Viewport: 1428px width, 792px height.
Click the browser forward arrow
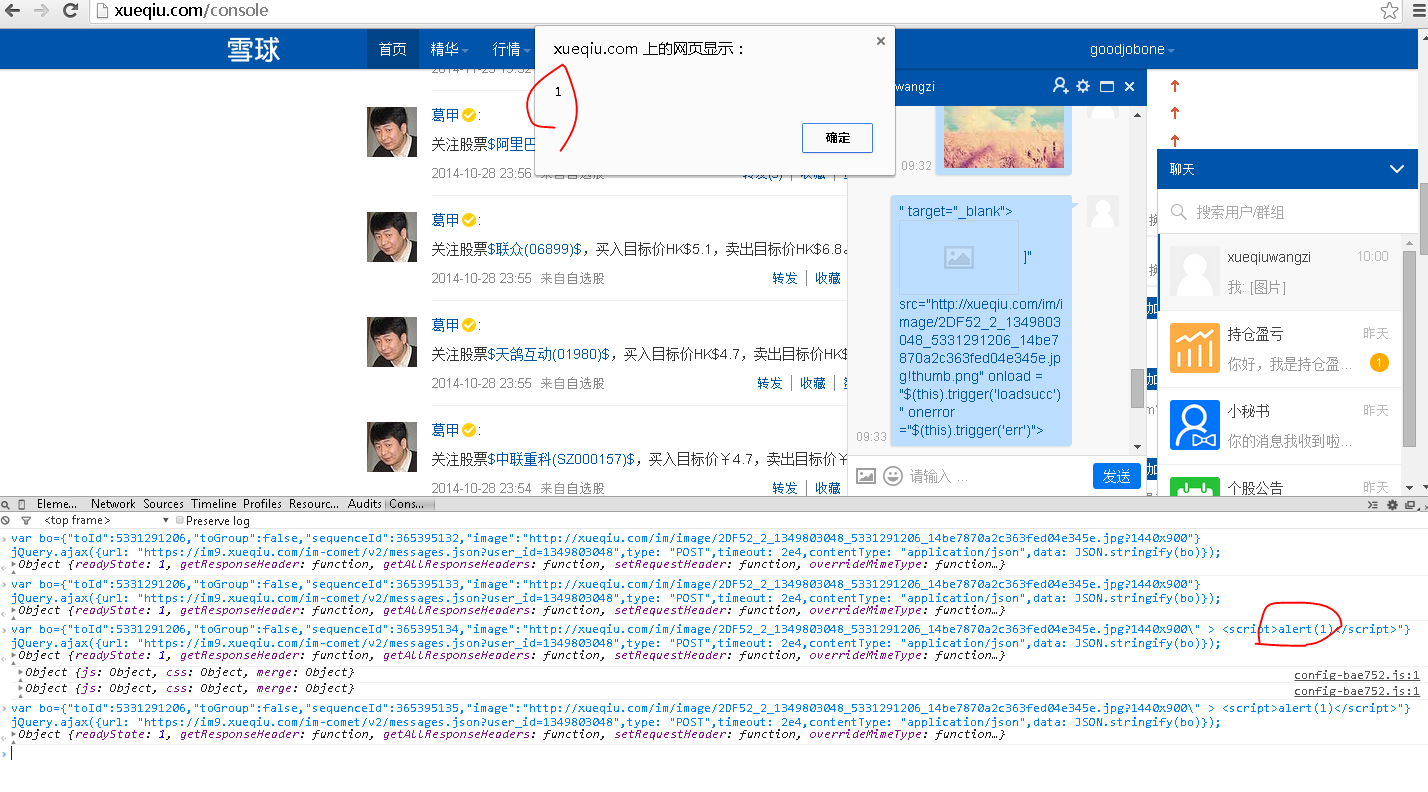pyautogui.click(x=42, y=11)
